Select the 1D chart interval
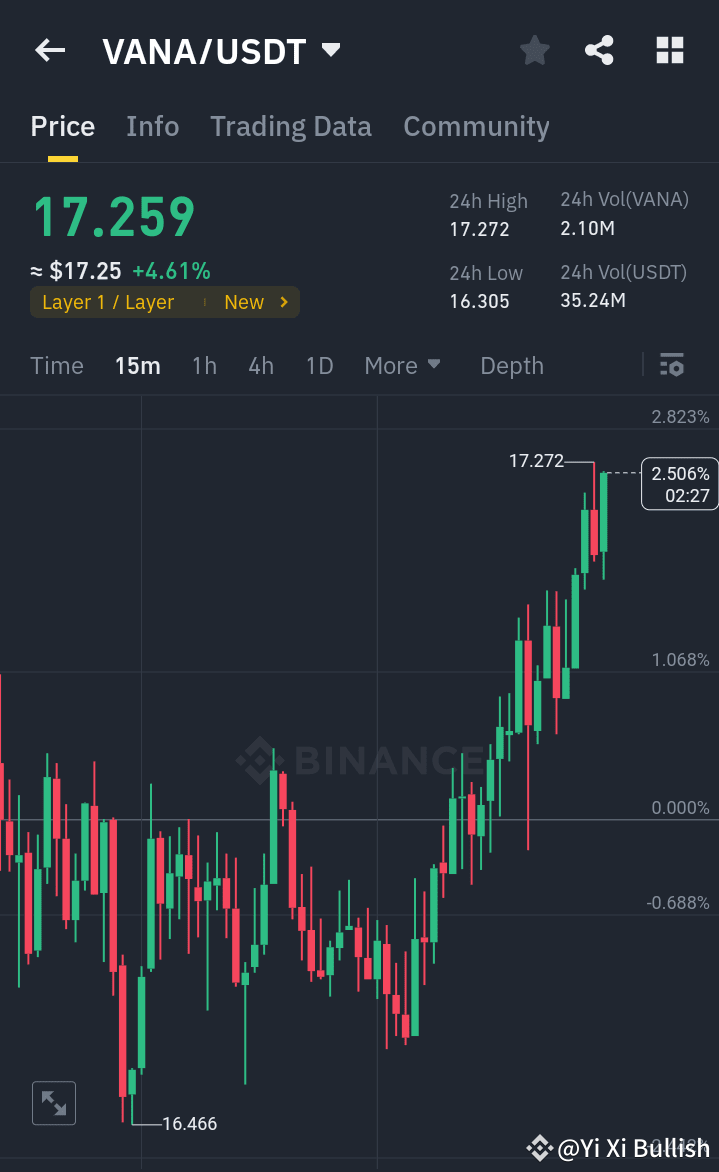The width and height of the screenshot is (719, 1172). (319, 366)
